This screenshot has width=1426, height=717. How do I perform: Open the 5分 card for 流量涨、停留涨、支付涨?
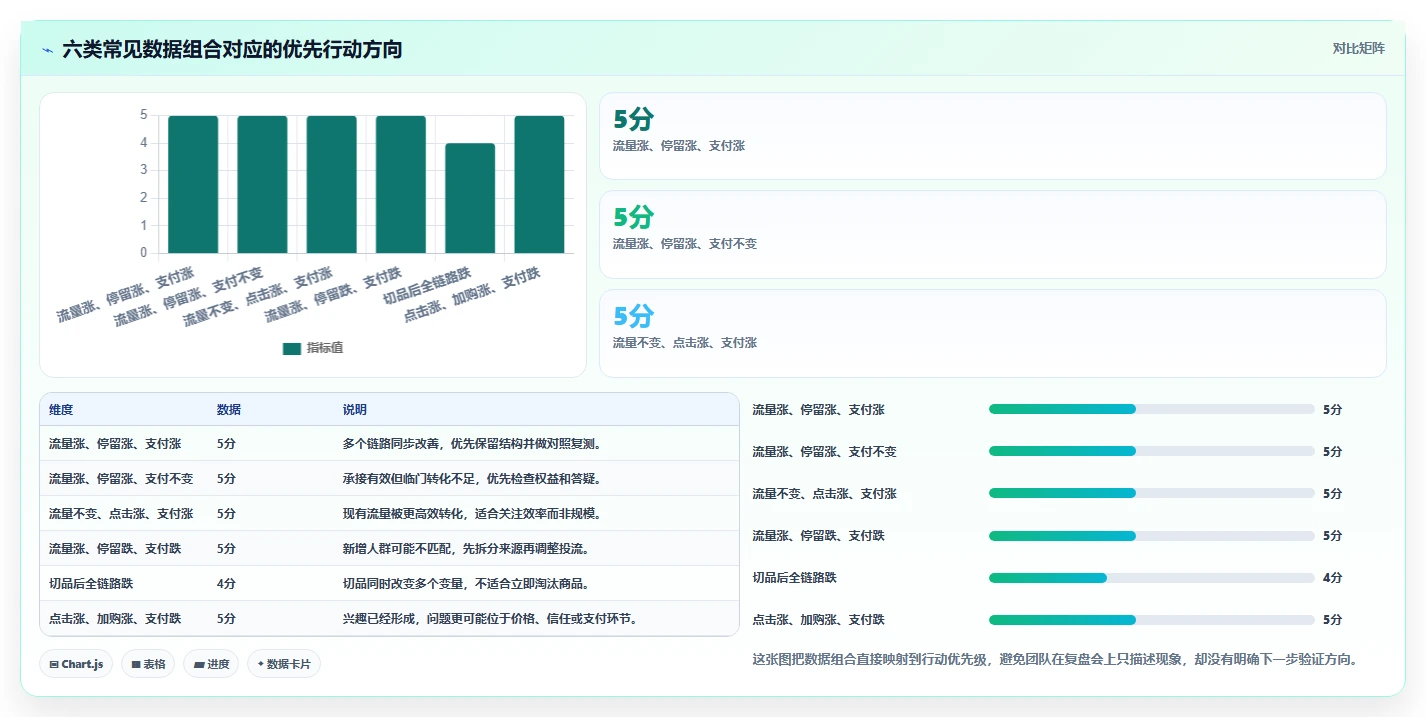click(992, 136)
